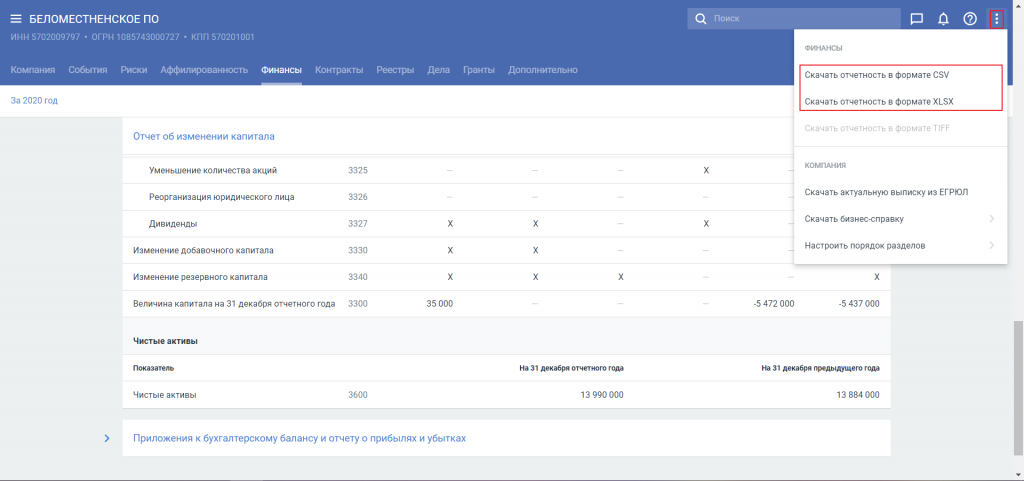Click the За 2020 год link
1024x481 pixels.
[x=35, y=101]
